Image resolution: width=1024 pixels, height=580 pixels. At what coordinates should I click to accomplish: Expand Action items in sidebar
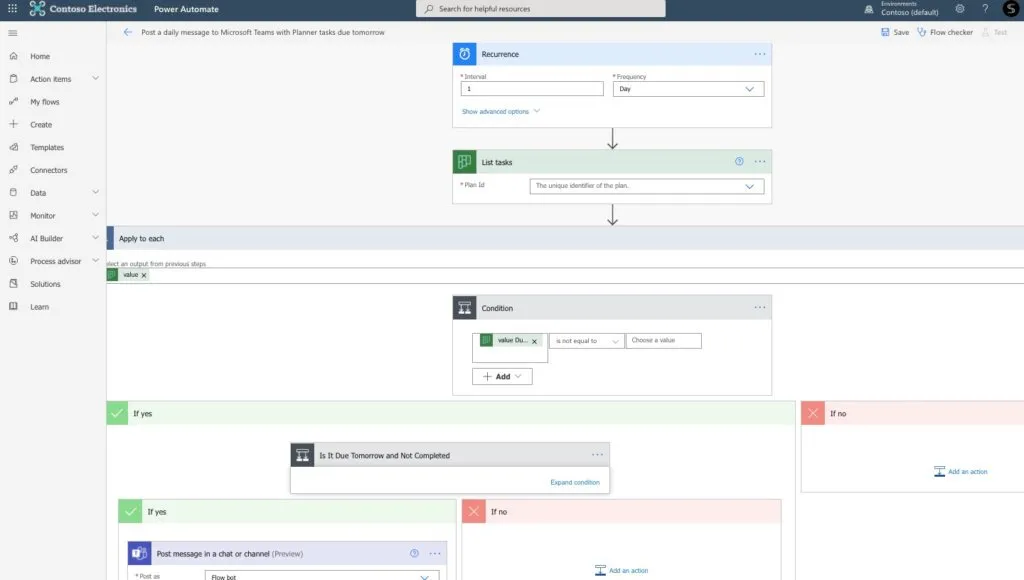(95, 78)
